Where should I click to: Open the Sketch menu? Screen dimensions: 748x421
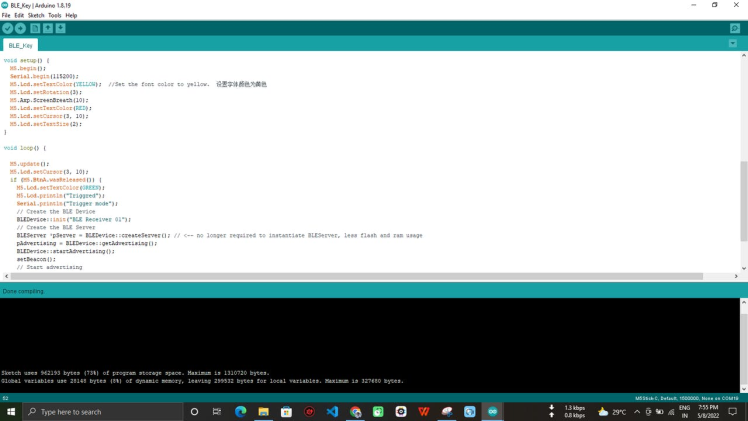tap(36, 15)
